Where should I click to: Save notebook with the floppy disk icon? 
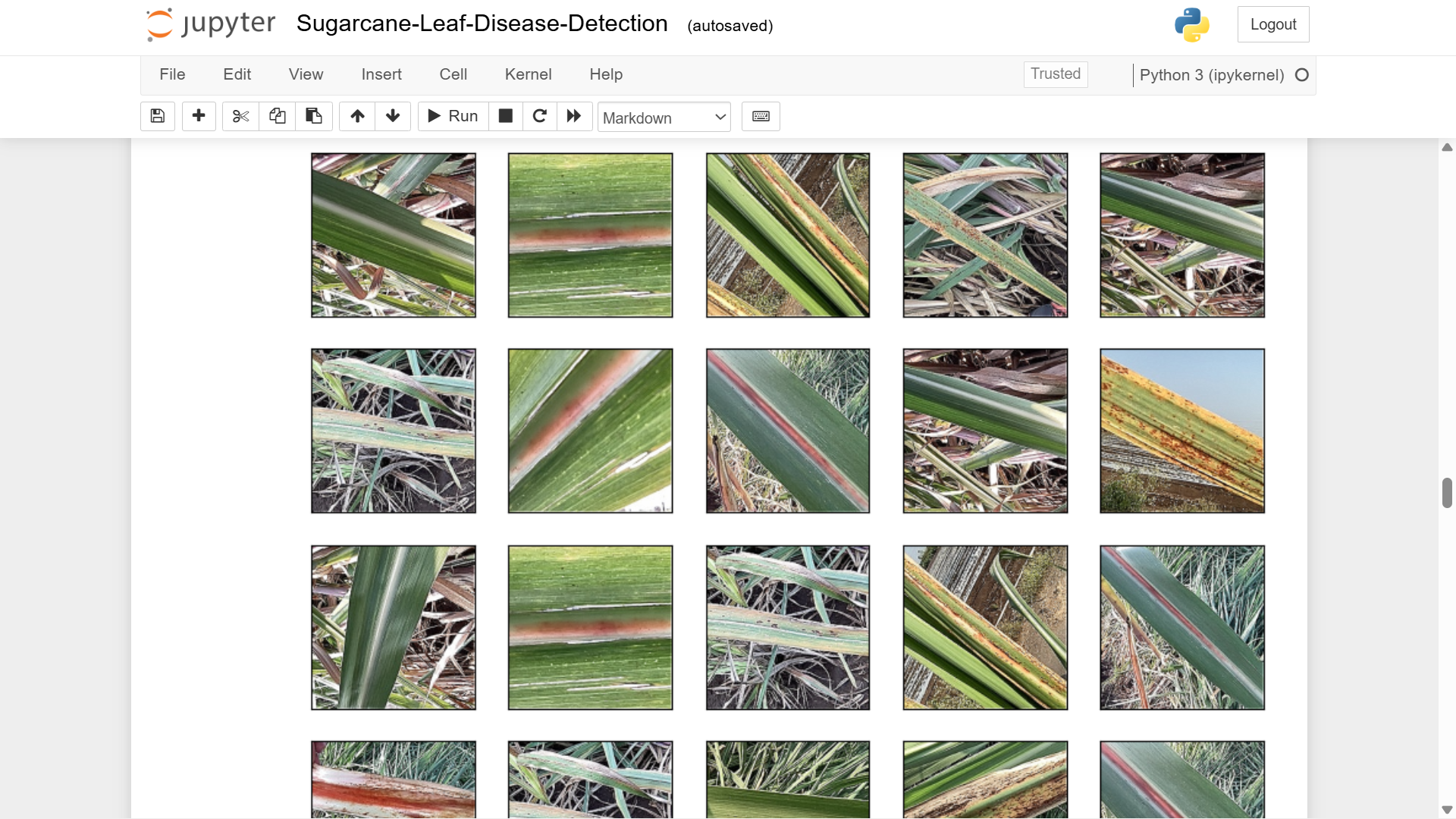click(x=158, y=116)
